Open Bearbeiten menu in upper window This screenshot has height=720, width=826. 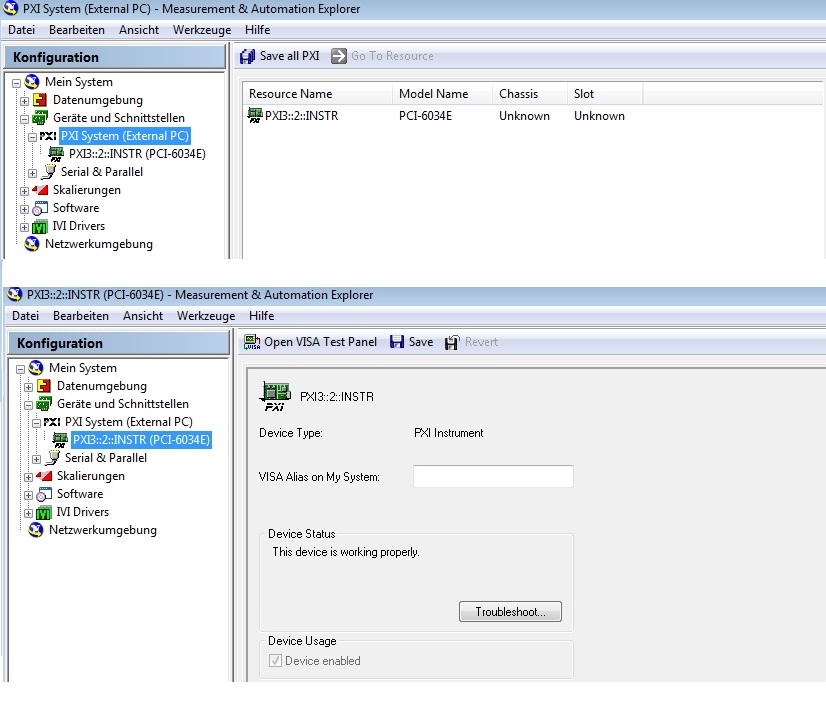(x=77, y=30)
